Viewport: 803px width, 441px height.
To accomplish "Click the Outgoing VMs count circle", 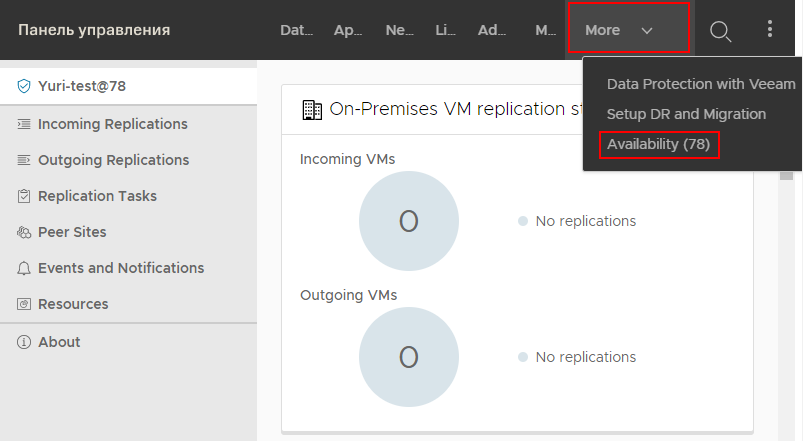I will tap(408, 357).
